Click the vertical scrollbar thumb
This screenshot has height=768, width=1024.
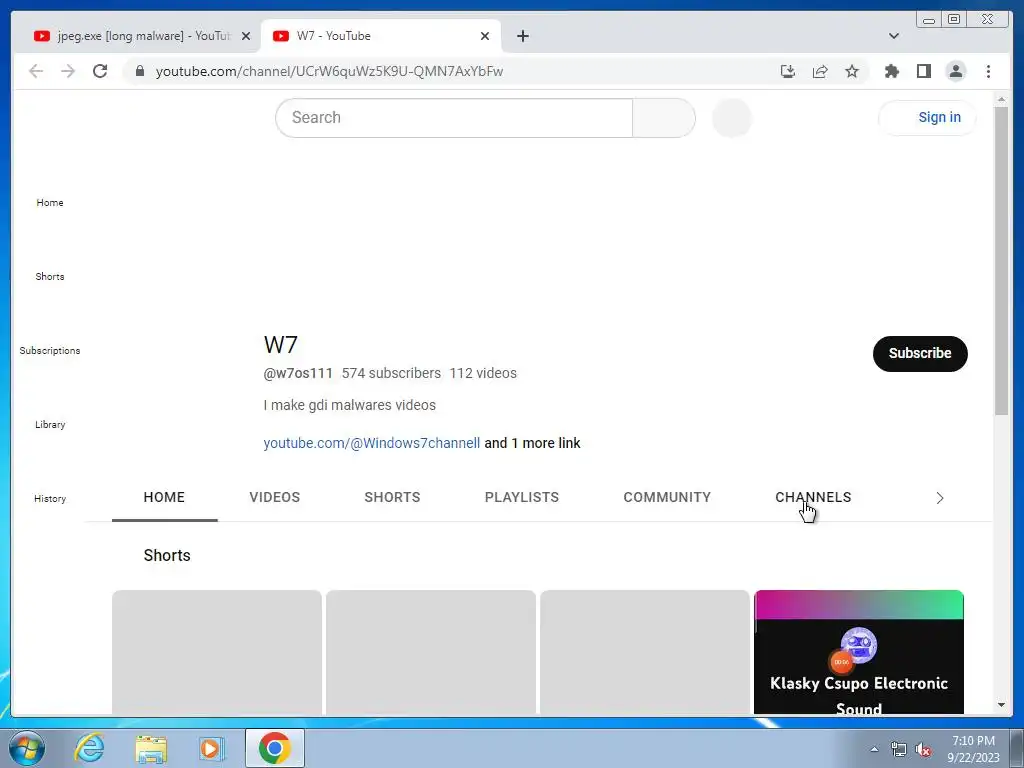coord(1001,260)
